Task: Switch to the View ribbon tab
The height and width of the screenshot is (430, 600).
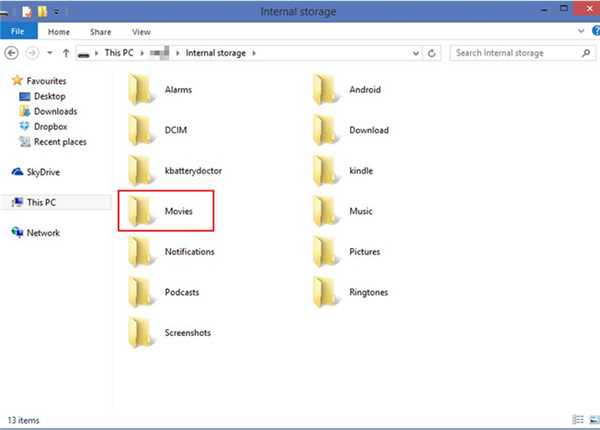Action: [141, 32]
